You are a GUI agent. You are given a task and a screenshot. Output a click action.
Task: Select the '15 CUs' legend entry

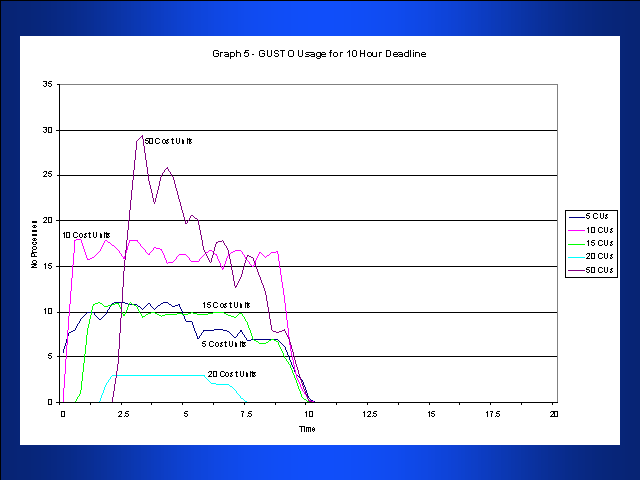pos(597,243)
